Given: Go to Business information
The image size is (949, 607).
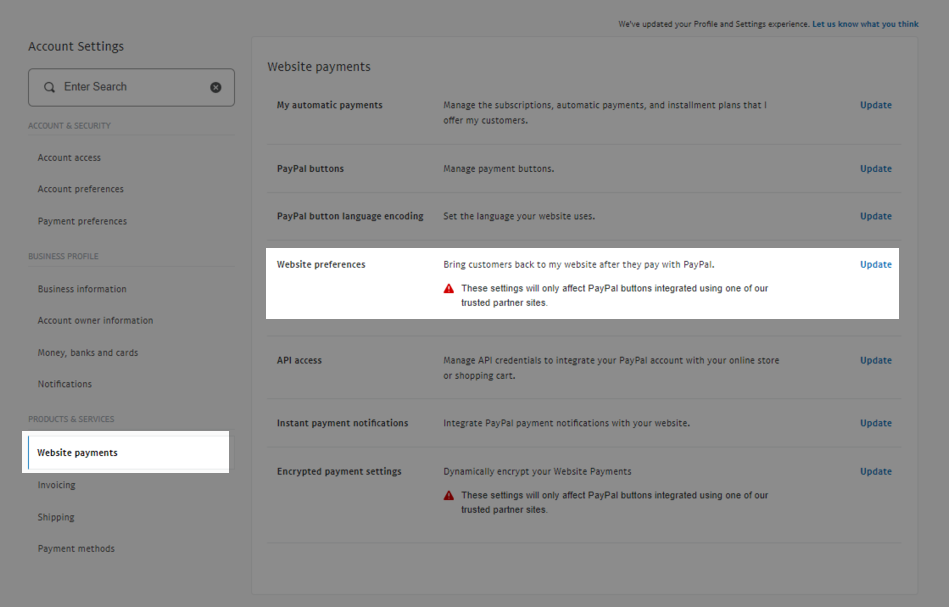Looking at the screenshot, I should pos(82,289).
